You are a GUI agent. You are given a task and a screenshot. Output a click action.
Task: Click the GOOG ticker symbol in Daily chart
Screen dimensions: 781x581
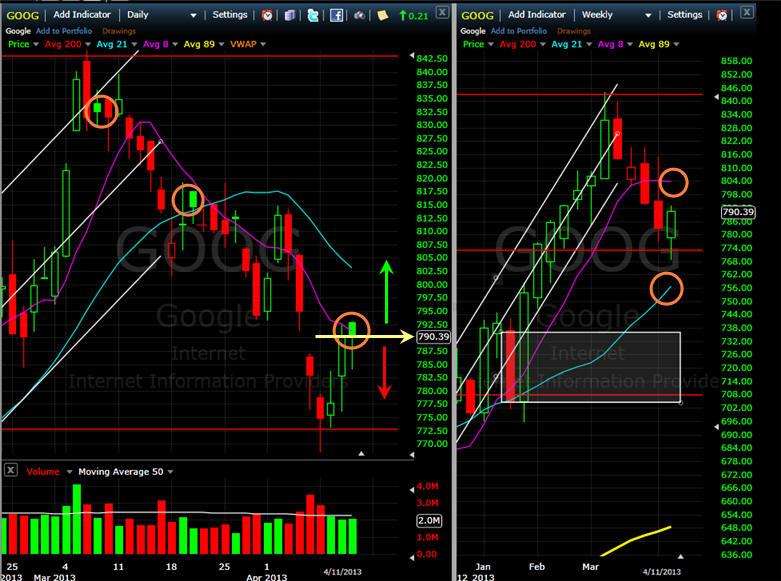click(x=22, y=15)
